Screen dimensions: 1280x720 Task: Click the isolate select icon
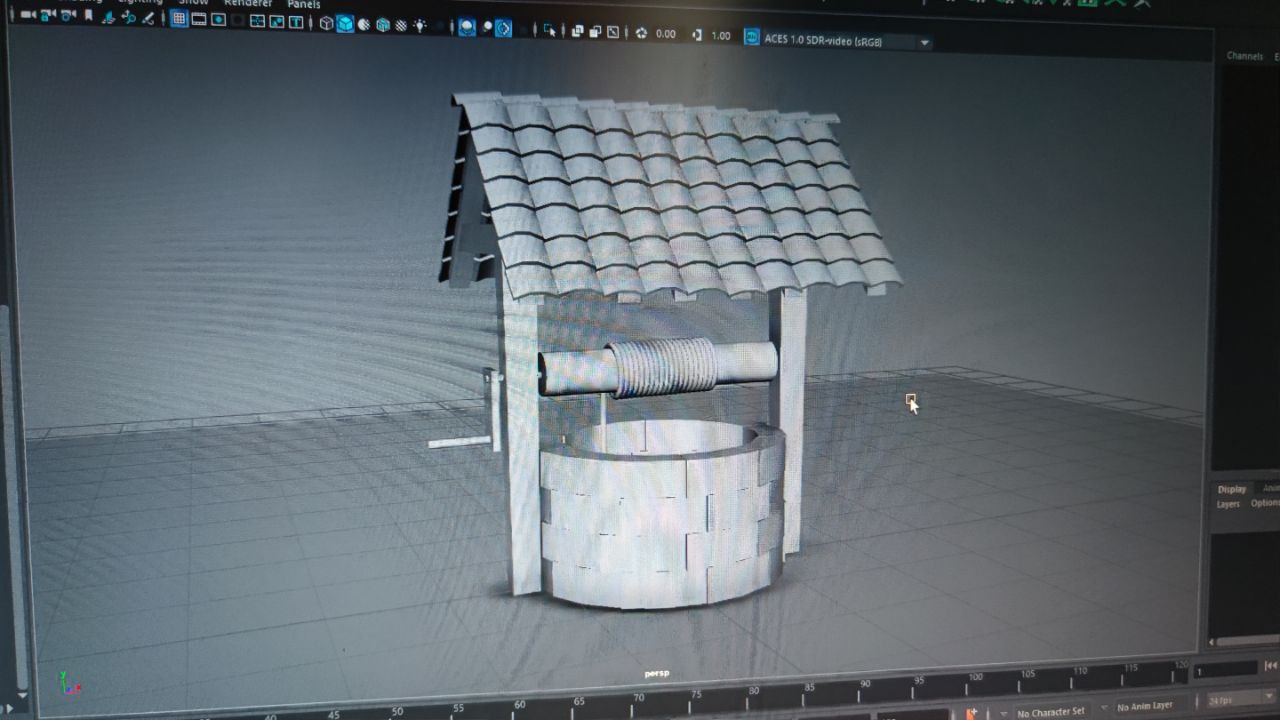tap(550, 30)
